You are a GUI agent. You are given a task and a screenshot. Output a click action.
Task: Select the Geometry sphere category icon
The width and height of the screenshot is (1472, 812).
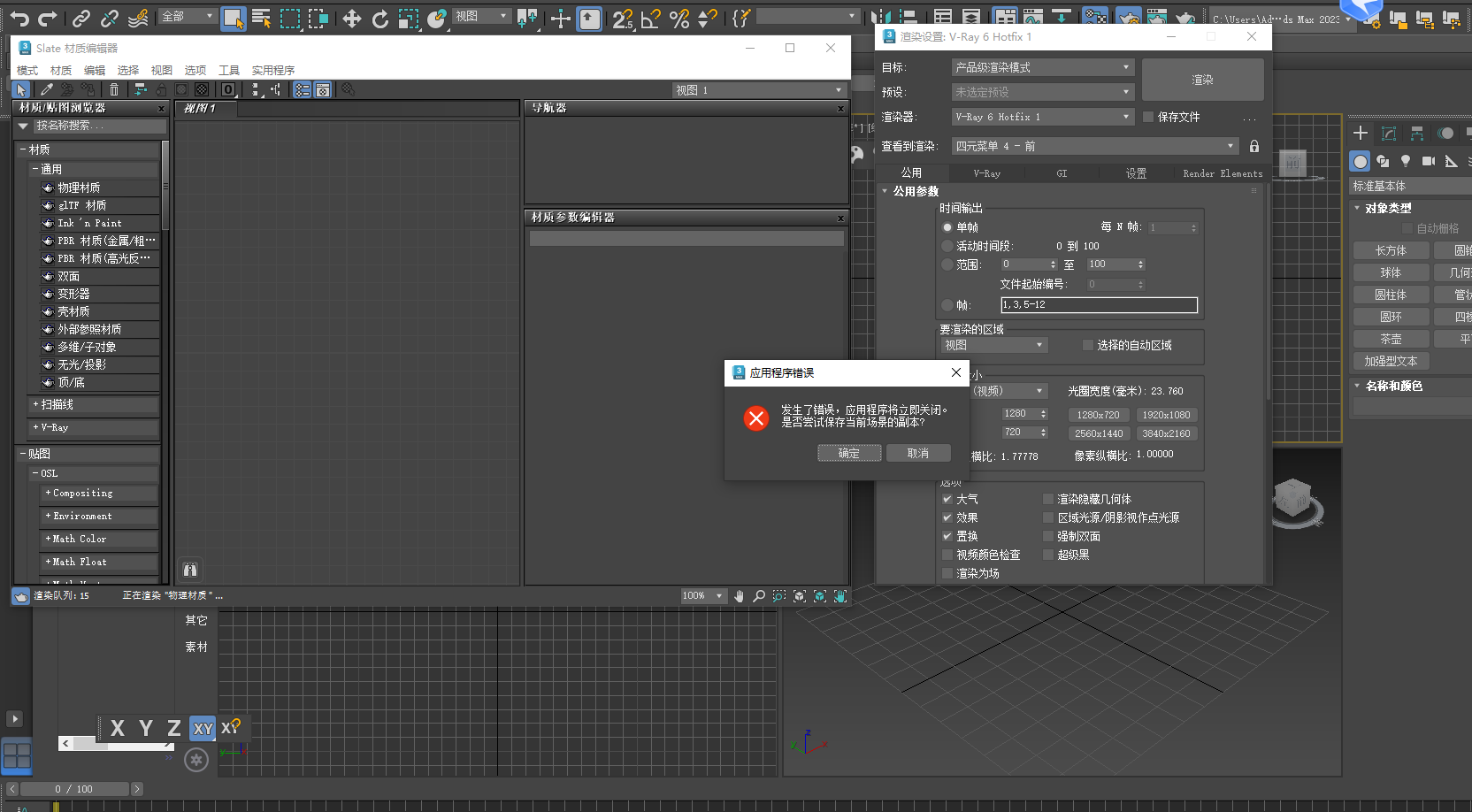coord(1361,161)
